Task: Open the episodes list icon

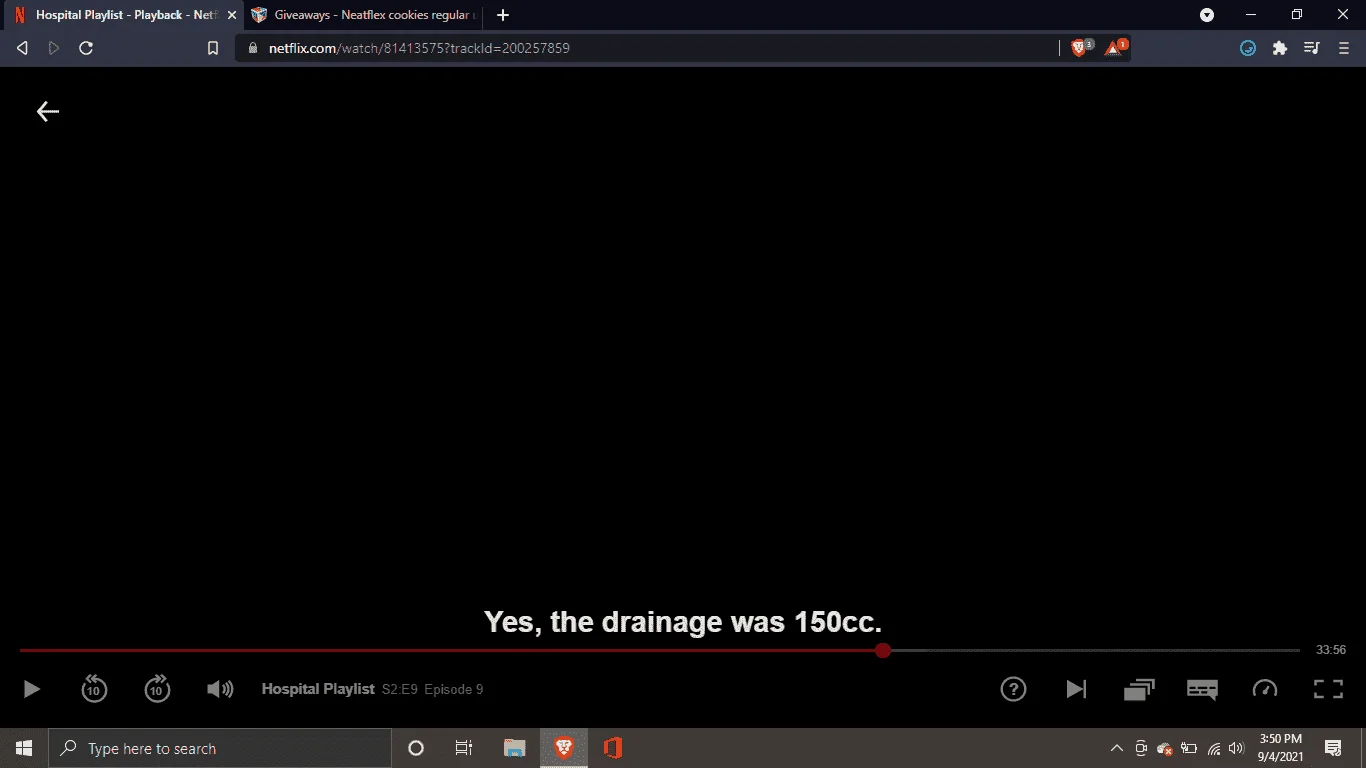Action: click(x=1139, y=689)
